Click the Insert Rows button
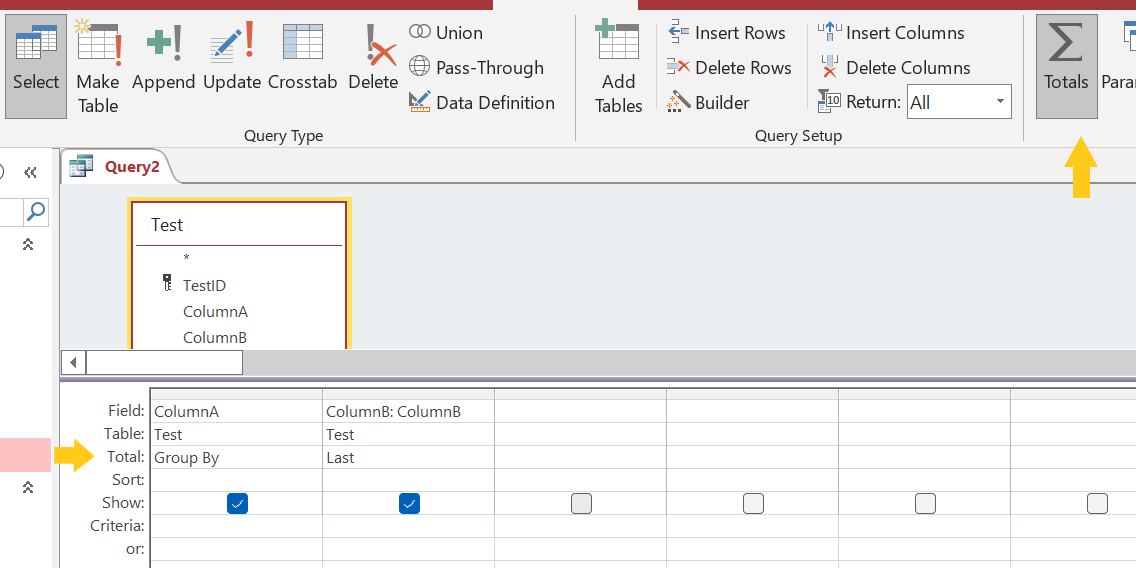1136x568 pixels. point(726,33)
